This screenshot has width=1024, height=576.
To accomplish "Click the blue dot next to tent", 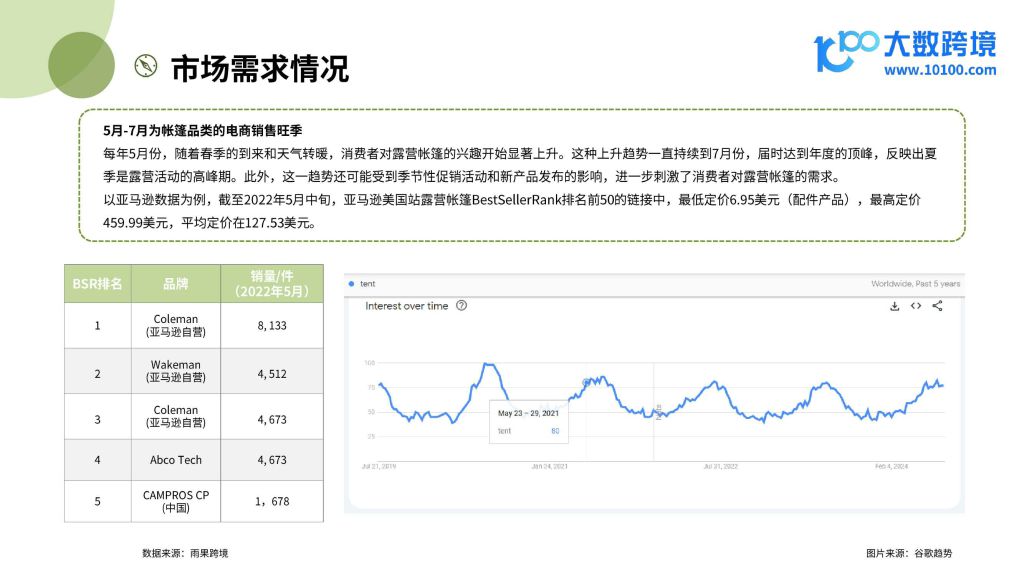I will 351,283.
